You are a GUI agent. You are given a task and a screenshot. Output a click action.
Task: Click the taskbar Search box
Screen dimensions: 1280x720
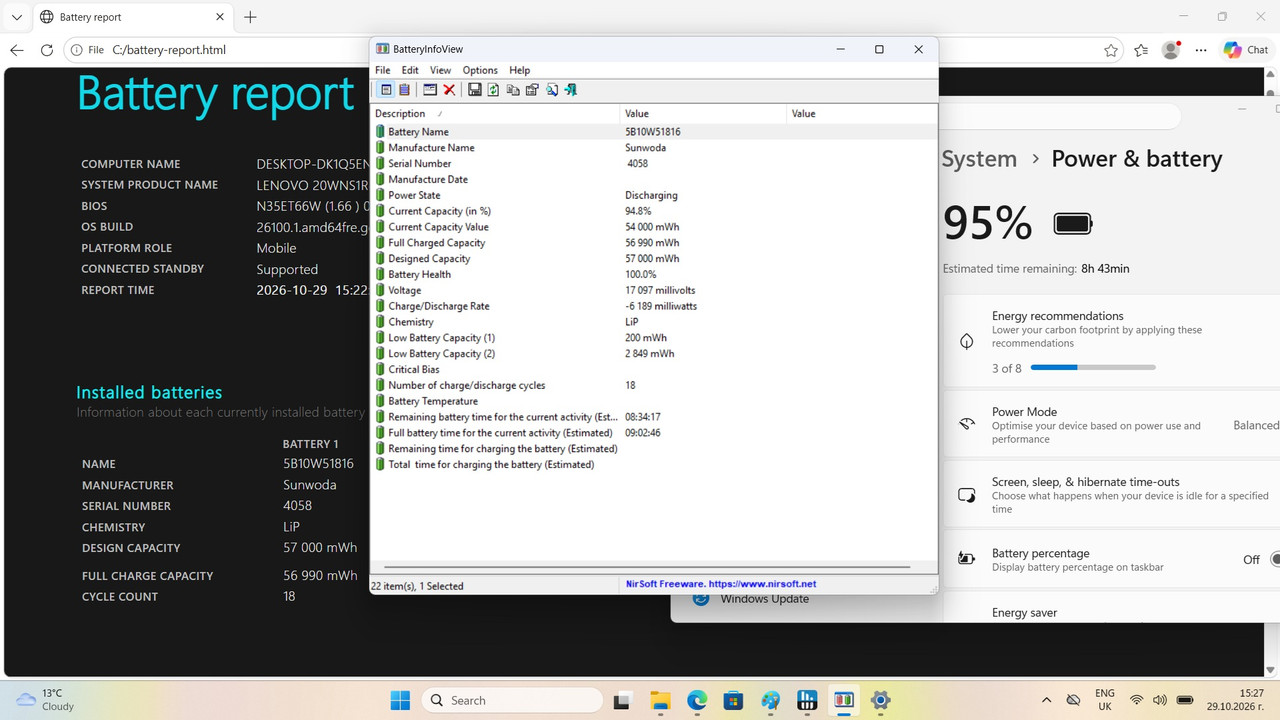click(512, 700)
